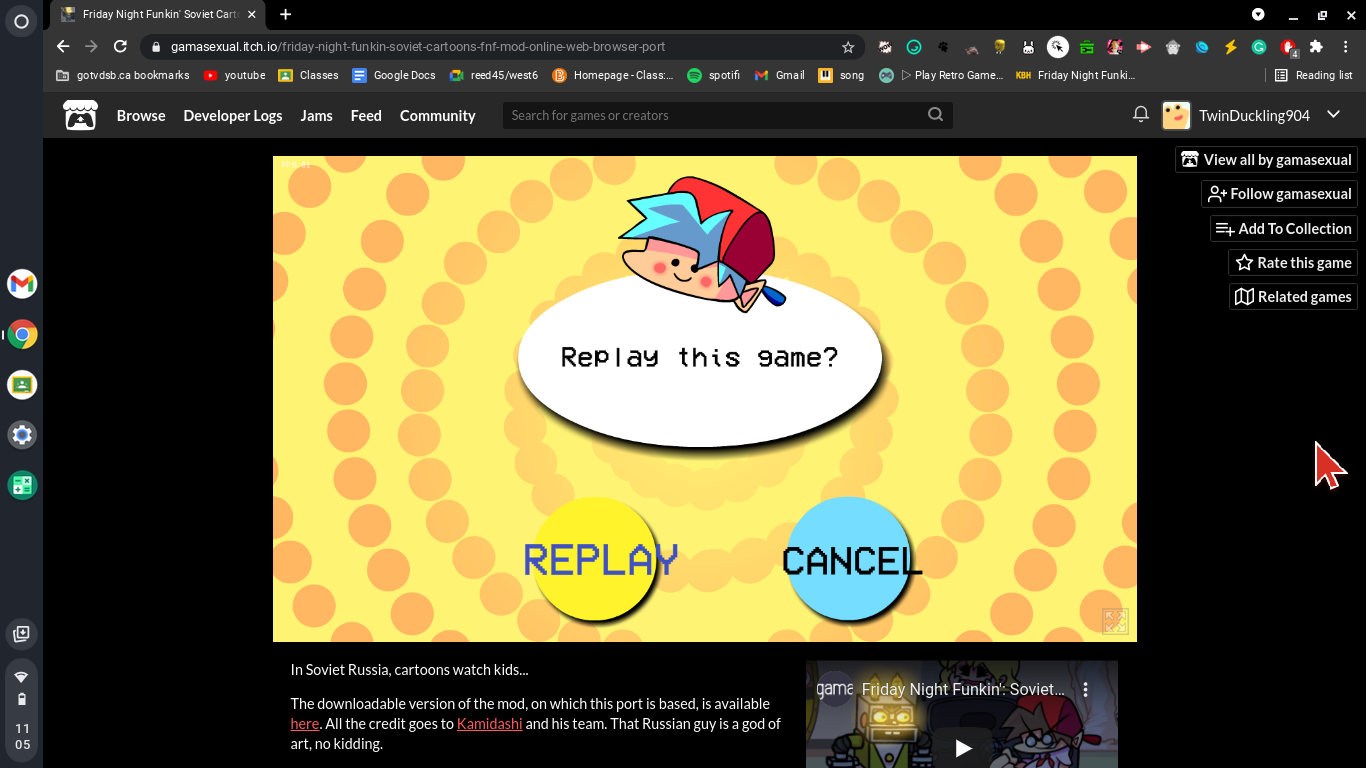Click the green smiley circle extension
Image resolution: width=1366 pixels, height=768 pixels.
click(x=914, y=47)
